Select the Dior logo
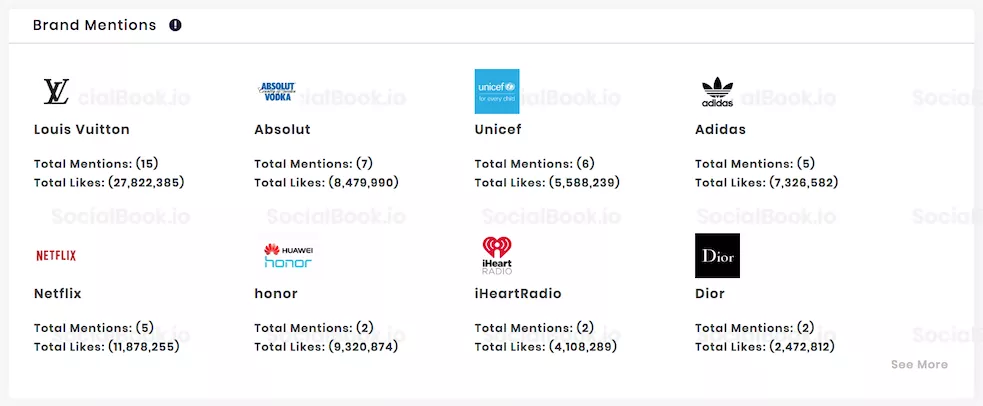 click(717, 256)
